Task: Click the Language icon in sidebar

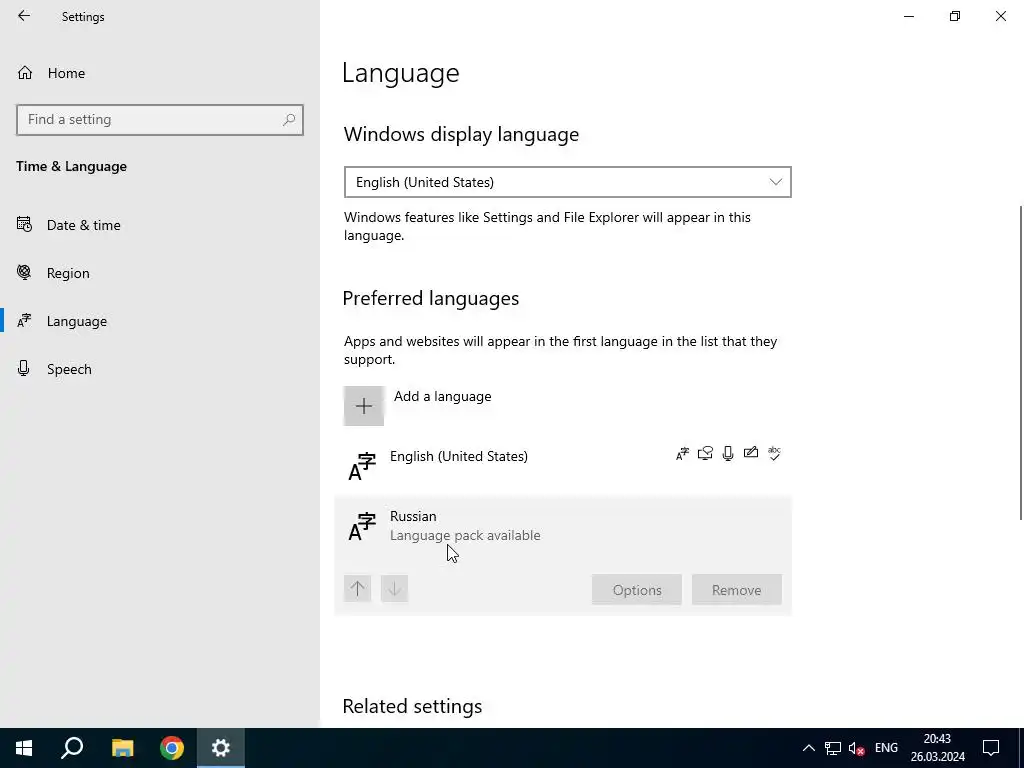Action: [24, 321]
